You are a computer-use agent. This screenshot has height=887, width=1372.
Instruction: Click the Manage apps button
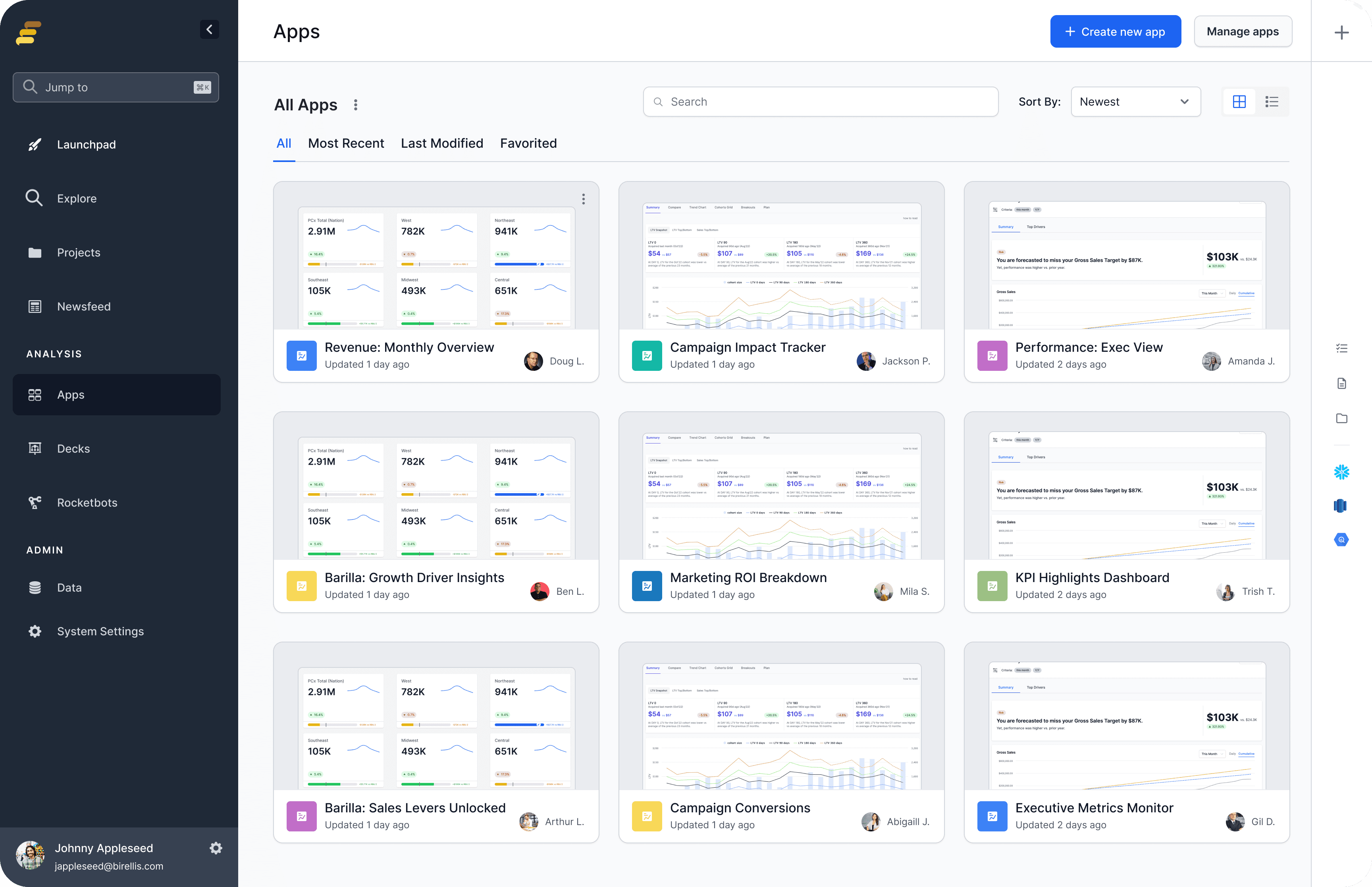pos(1242,32)
